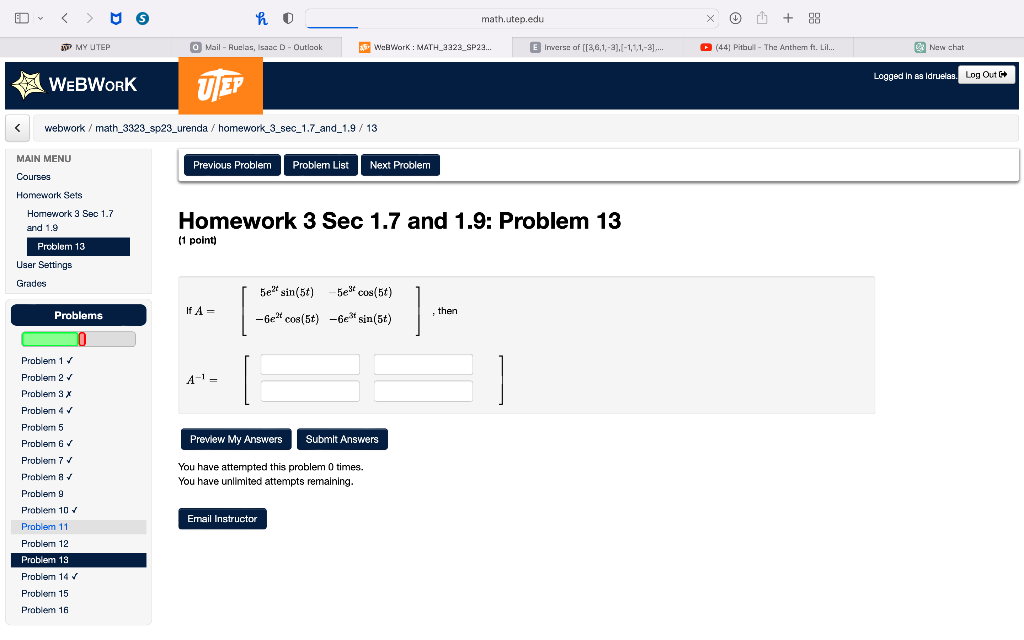Viewport: 1024px width, 640px height.
Task: Log out with Log Out button
Action: (x=986, y=74)
